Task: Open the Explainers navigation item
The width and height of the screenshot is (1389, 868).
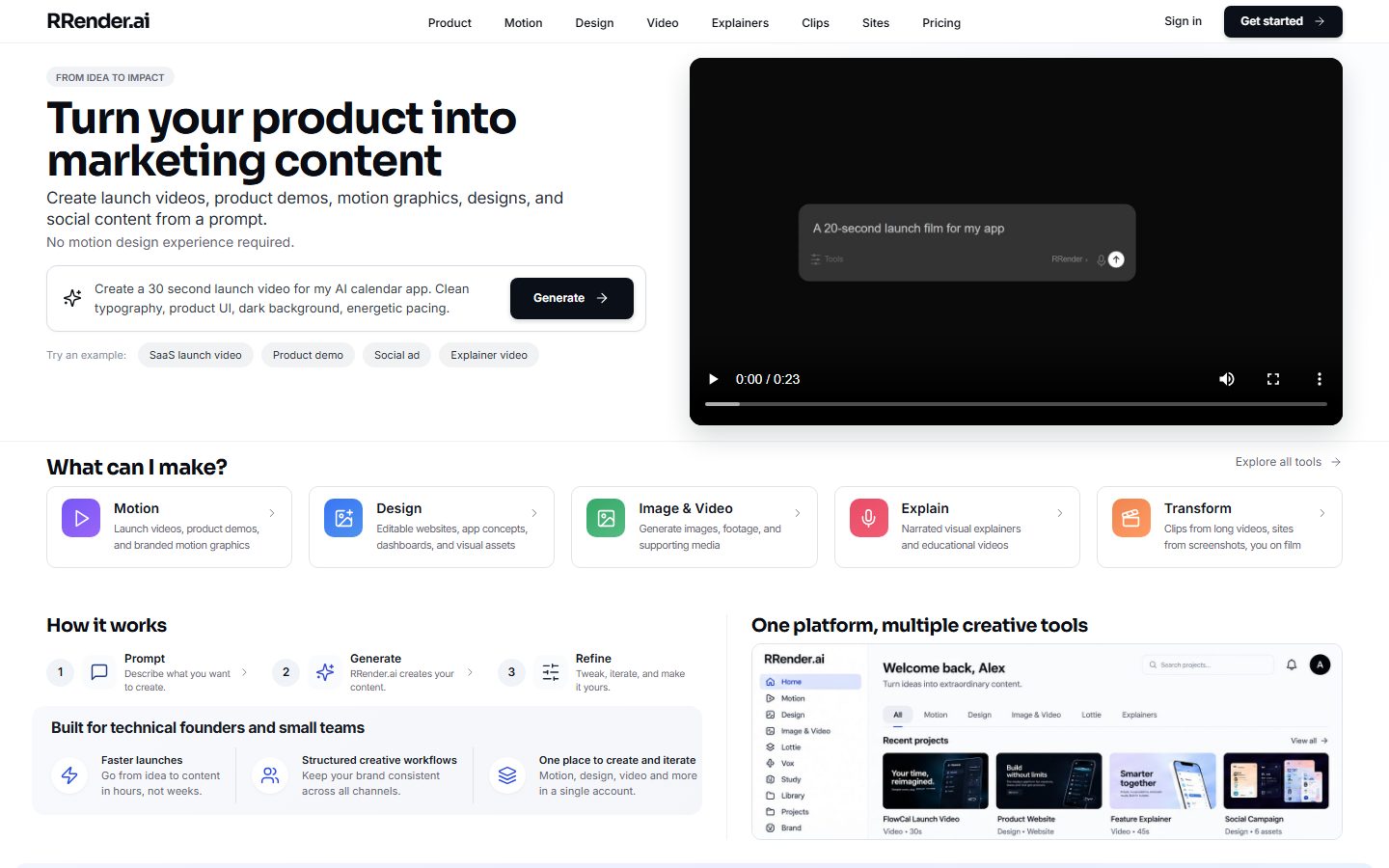Action: [740, 22]
